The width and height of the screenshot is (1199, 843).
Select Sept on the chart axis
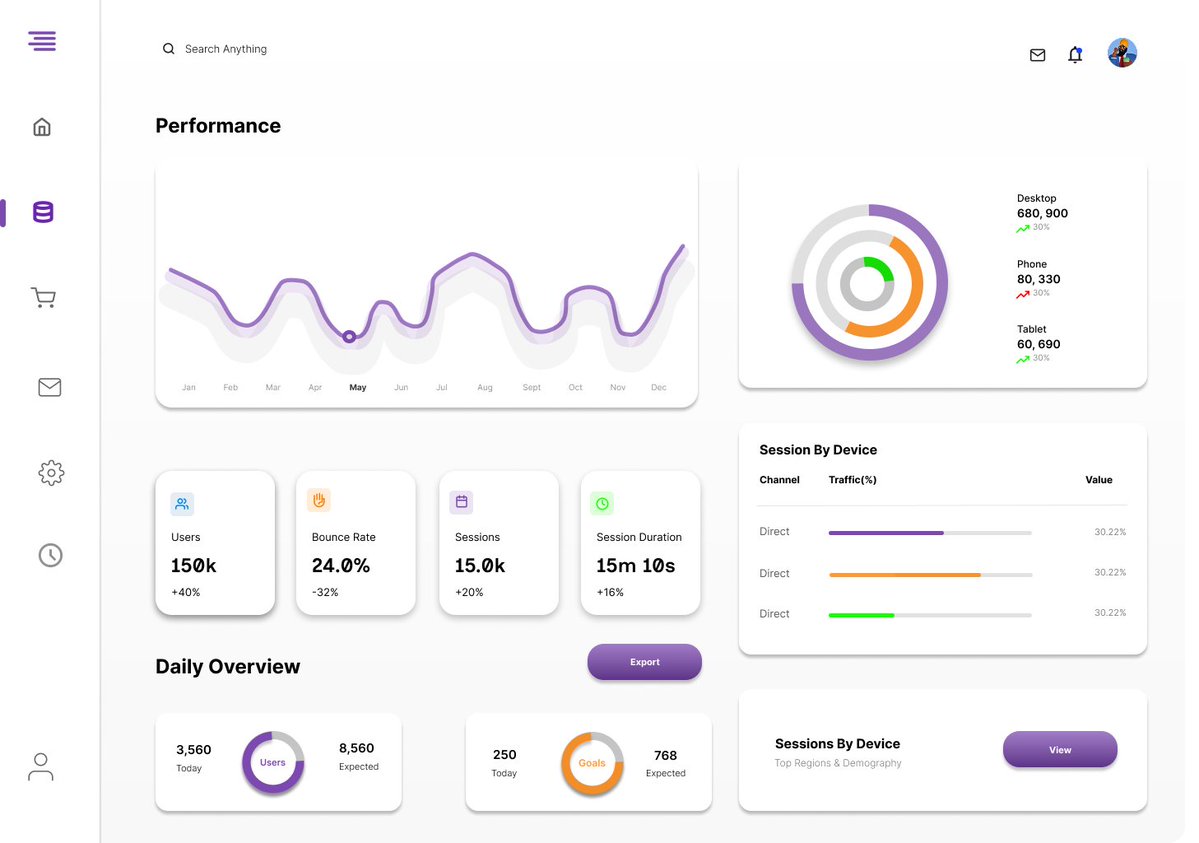click(x=531, y=387)
